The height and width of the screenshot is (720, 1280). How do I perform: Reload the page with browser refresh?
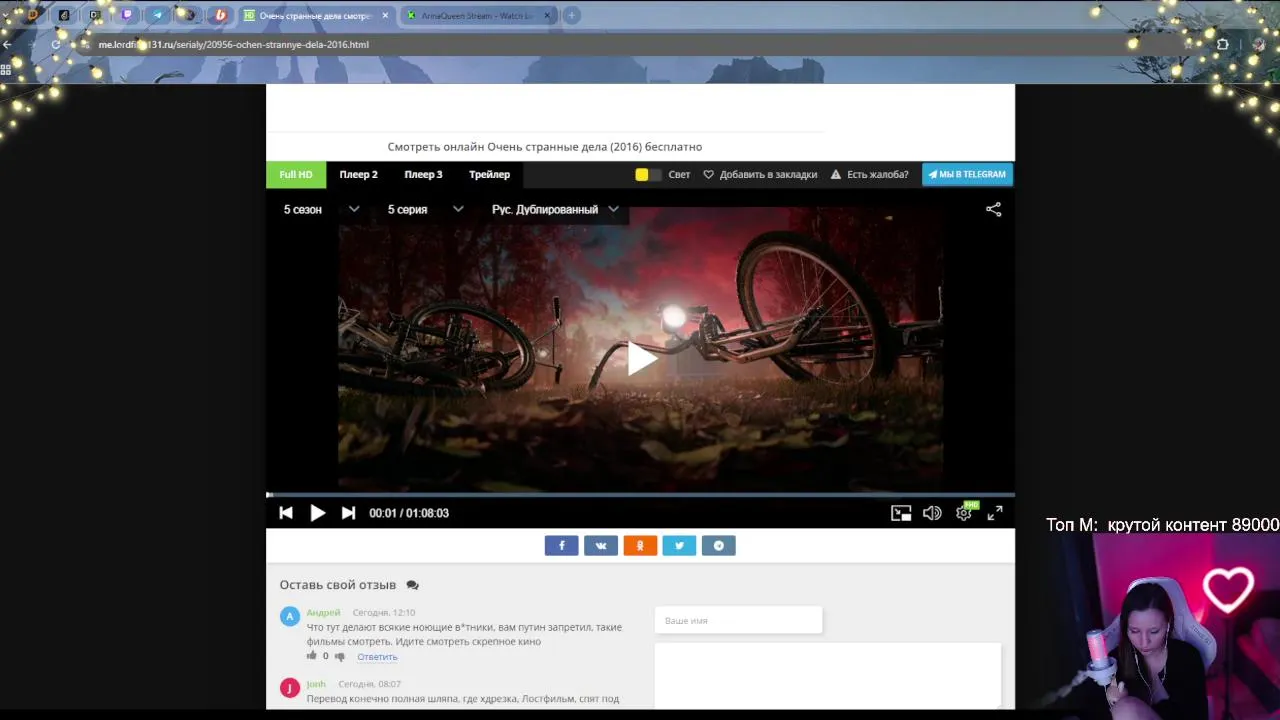point(56,45)
